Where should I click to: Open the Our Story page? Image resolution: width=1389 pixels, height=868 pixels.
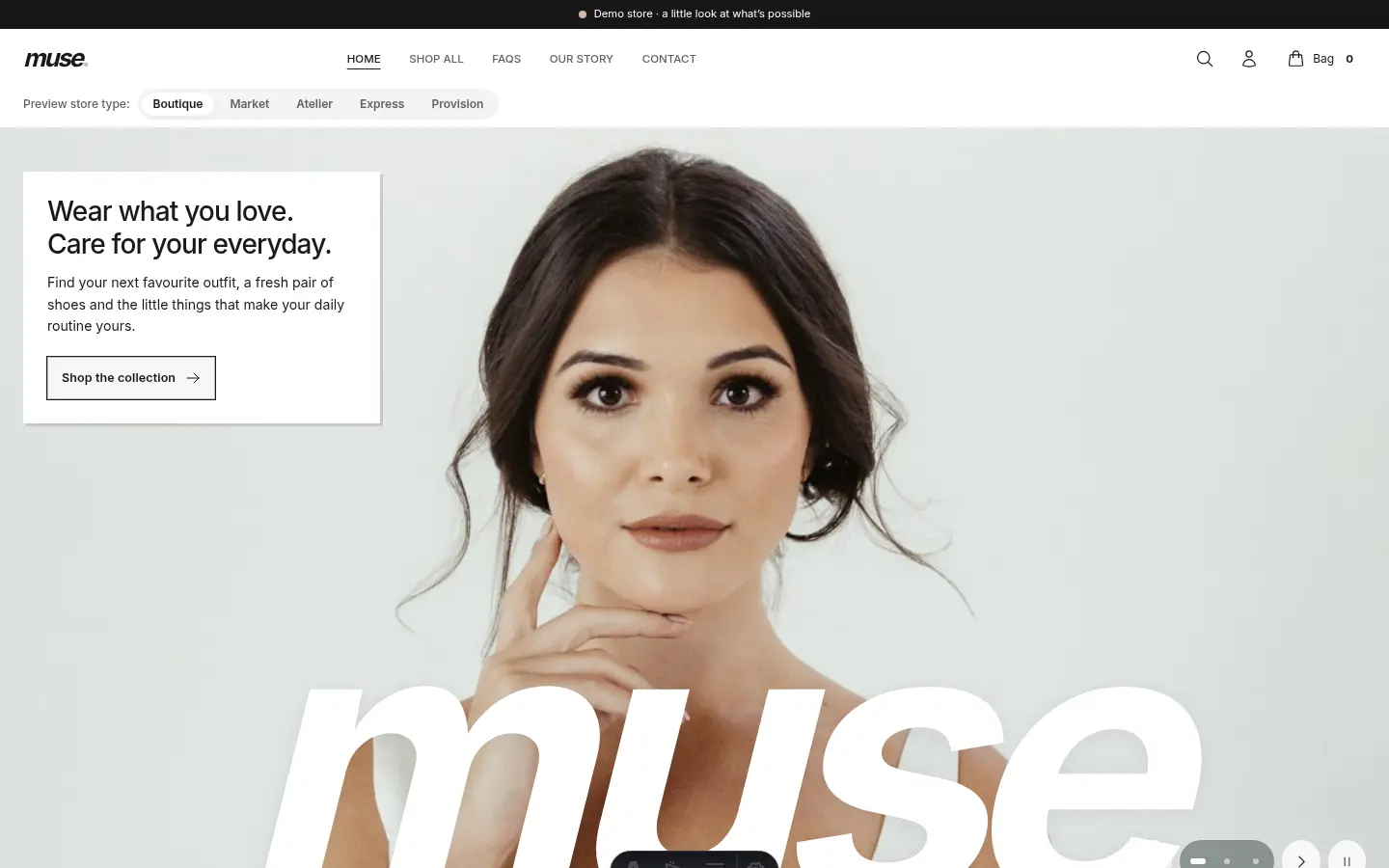pyautogui.click(x=582, y=59)
